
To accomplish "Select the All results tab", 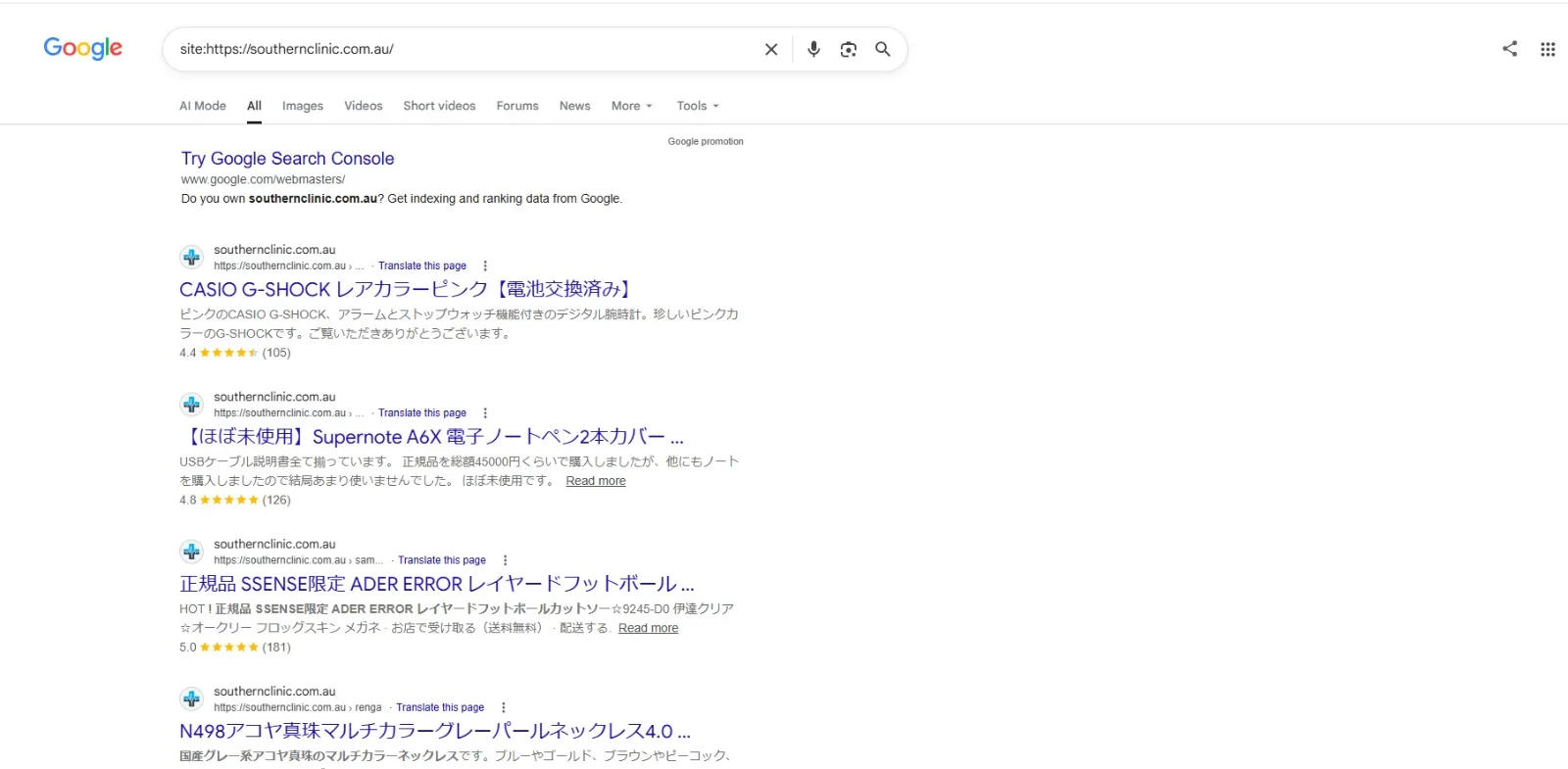I will [254, 106].
